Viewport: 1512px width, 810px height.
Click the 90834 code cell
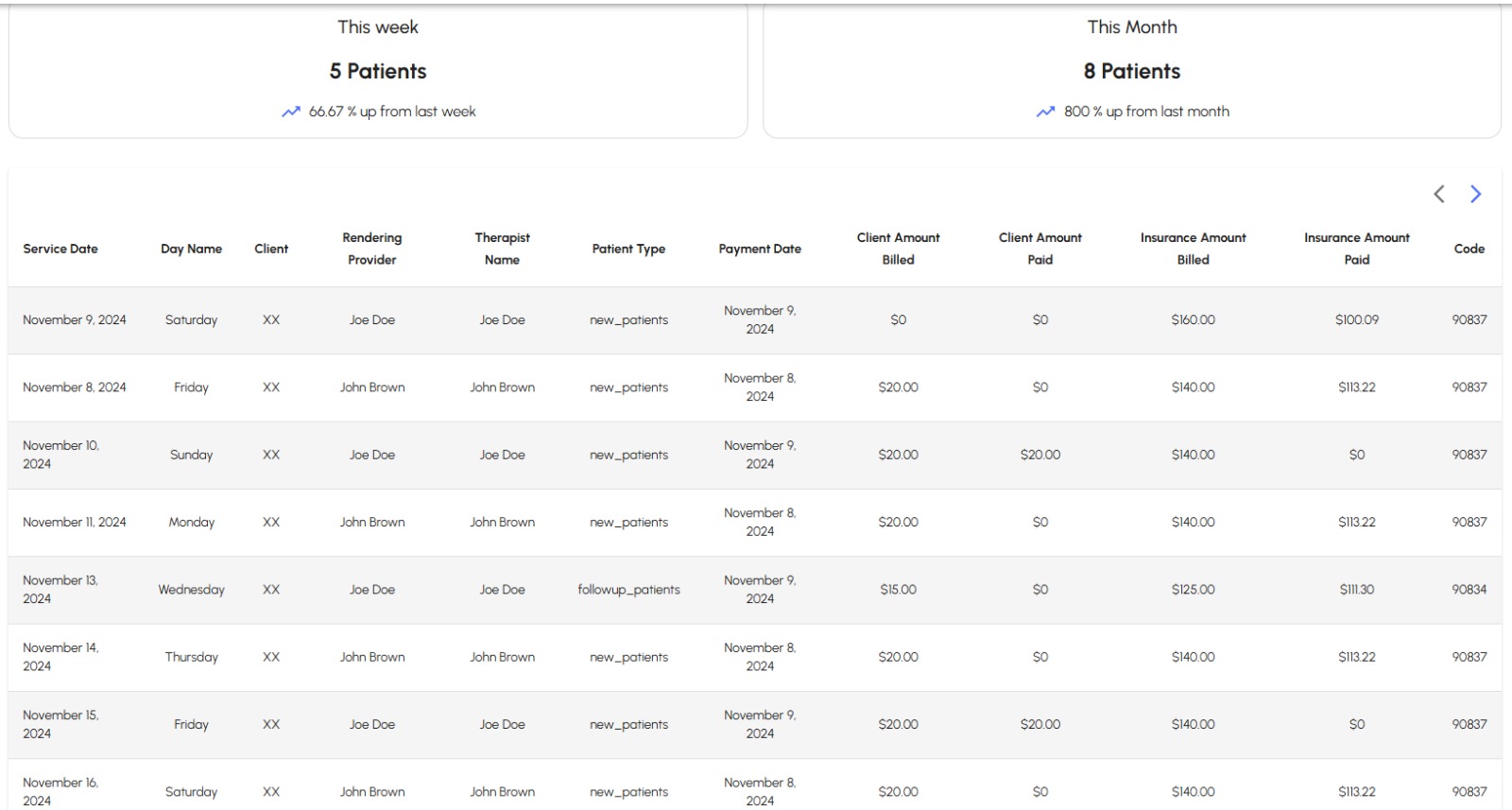1469,590
